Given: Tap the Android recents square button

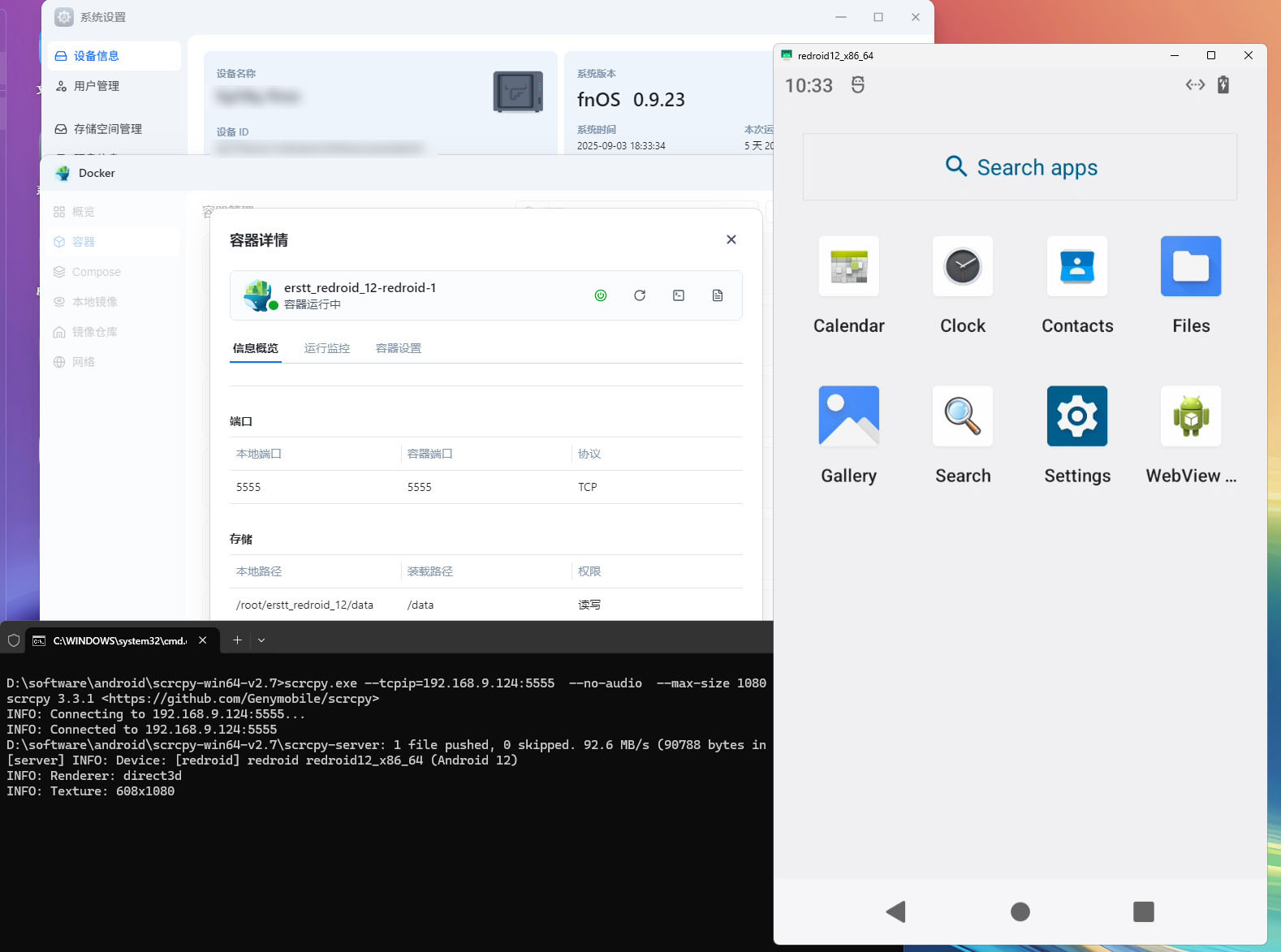Looking at the screenshot, I should click(1143, 911).
